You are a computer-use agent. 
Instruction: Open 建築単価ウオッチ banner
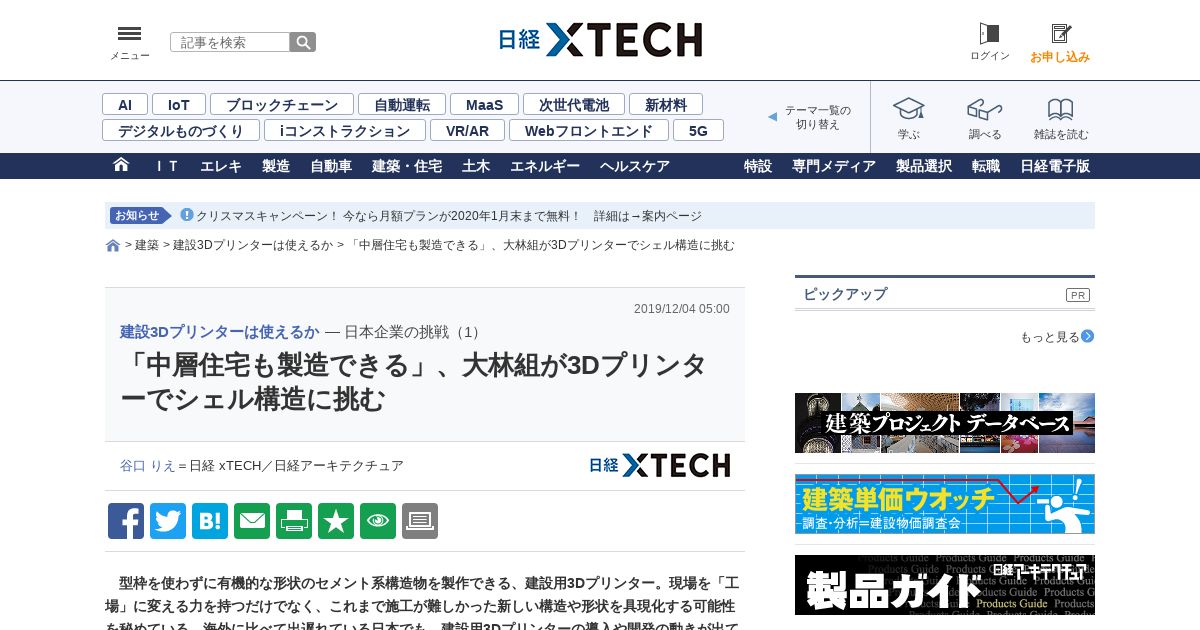point(945,504)
